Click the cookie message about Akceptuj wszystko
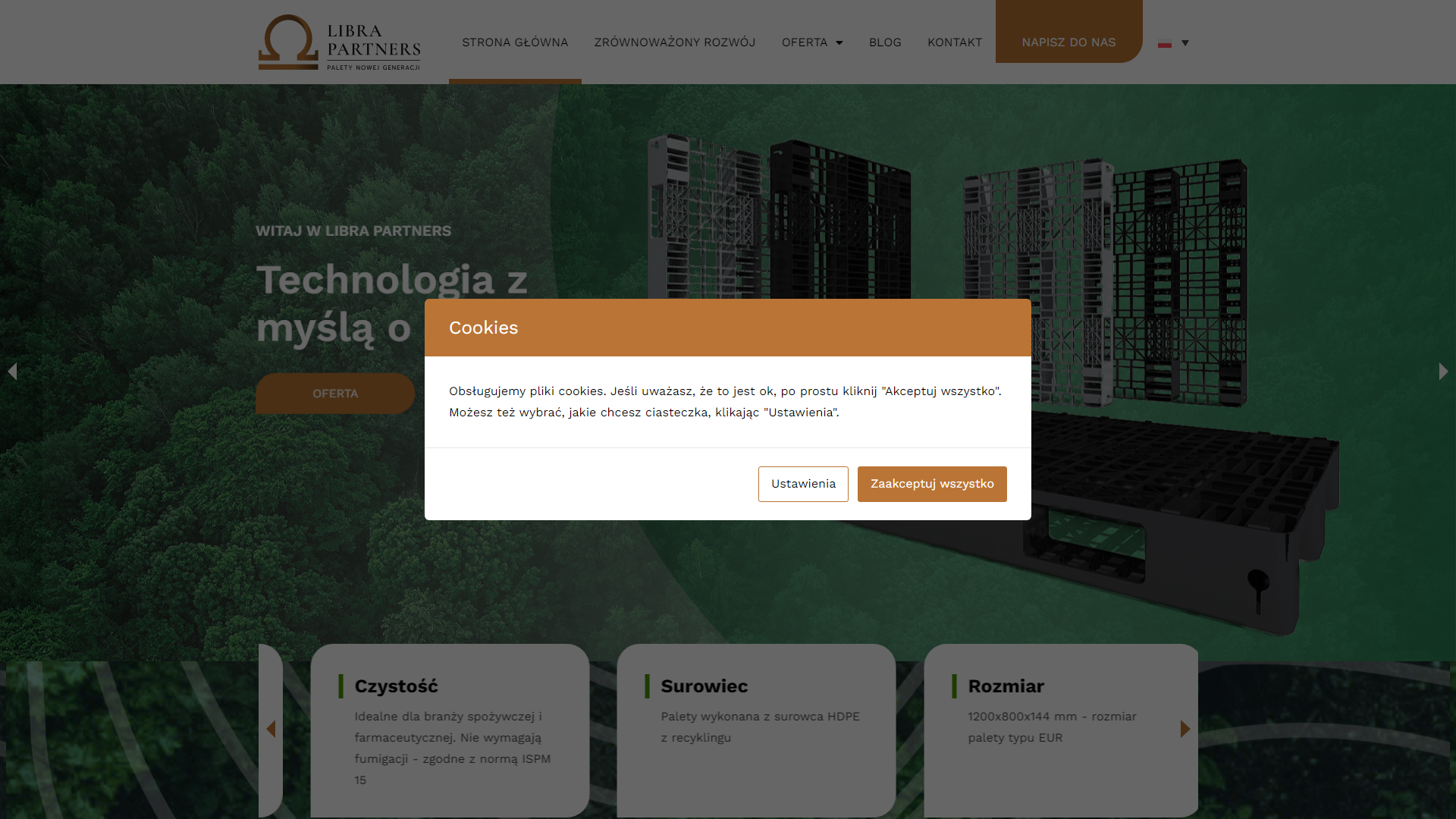Viewport: 1456px width, 819px height. 725,402
